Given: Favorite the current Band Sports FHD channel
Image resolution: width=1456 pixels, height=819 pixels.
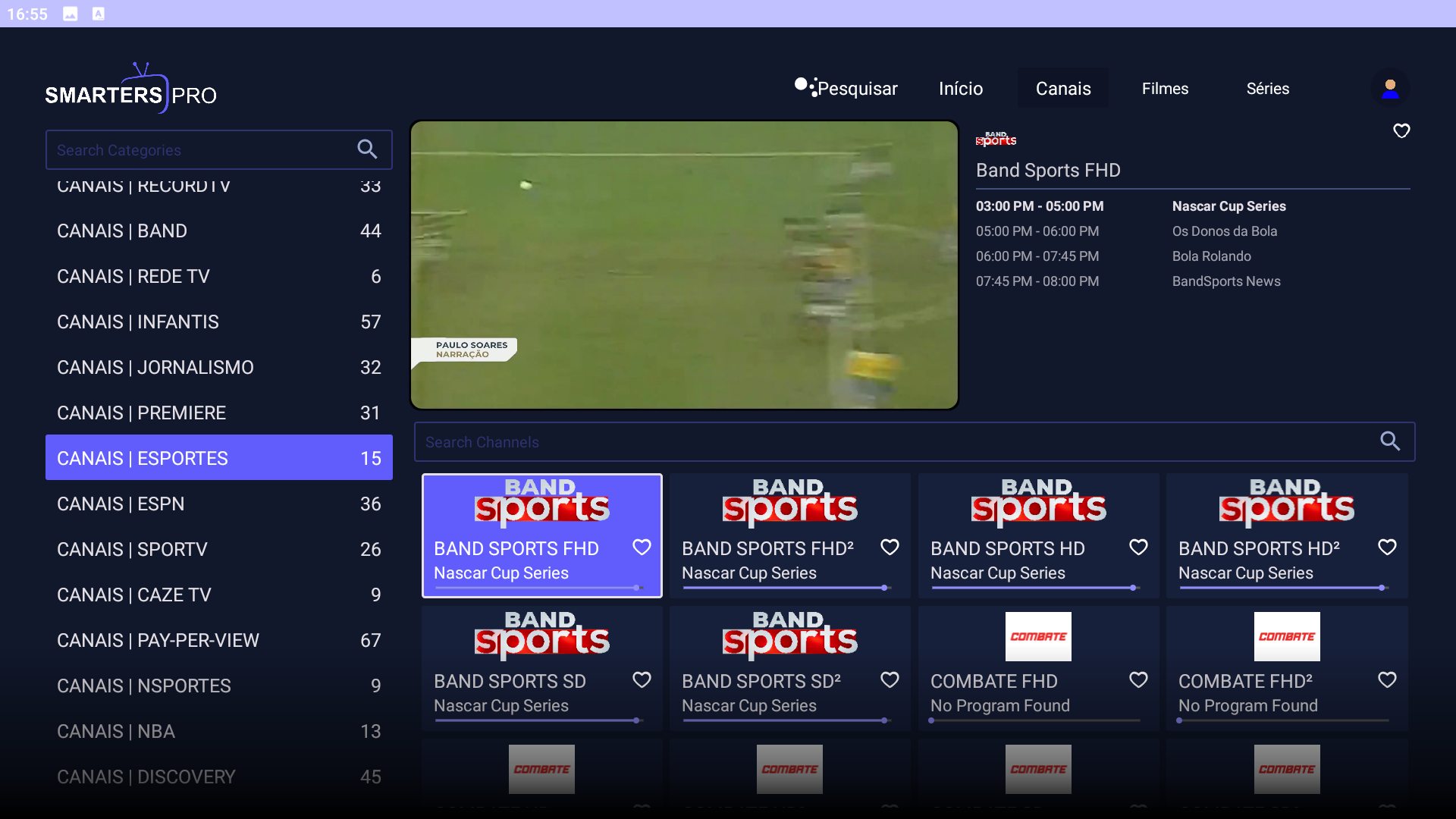Looking at the screenshot, I should pyautogui.click(x=1401, y=131).
